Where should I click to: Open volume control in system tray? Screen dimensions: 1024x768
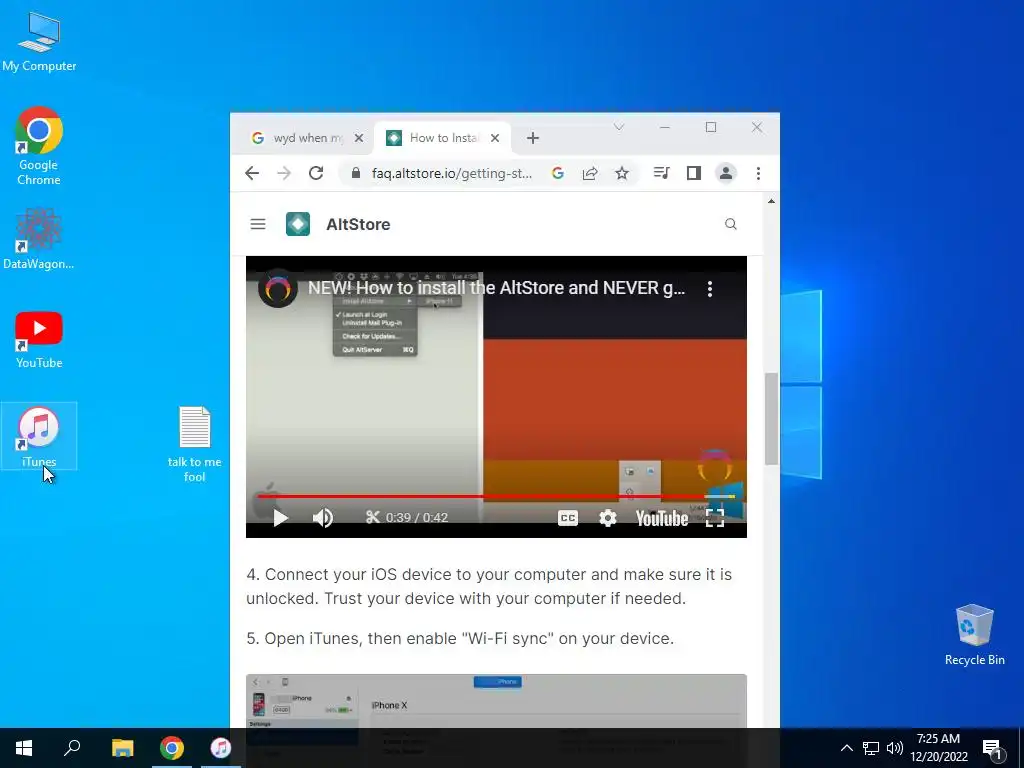click(x=895, y=748)
